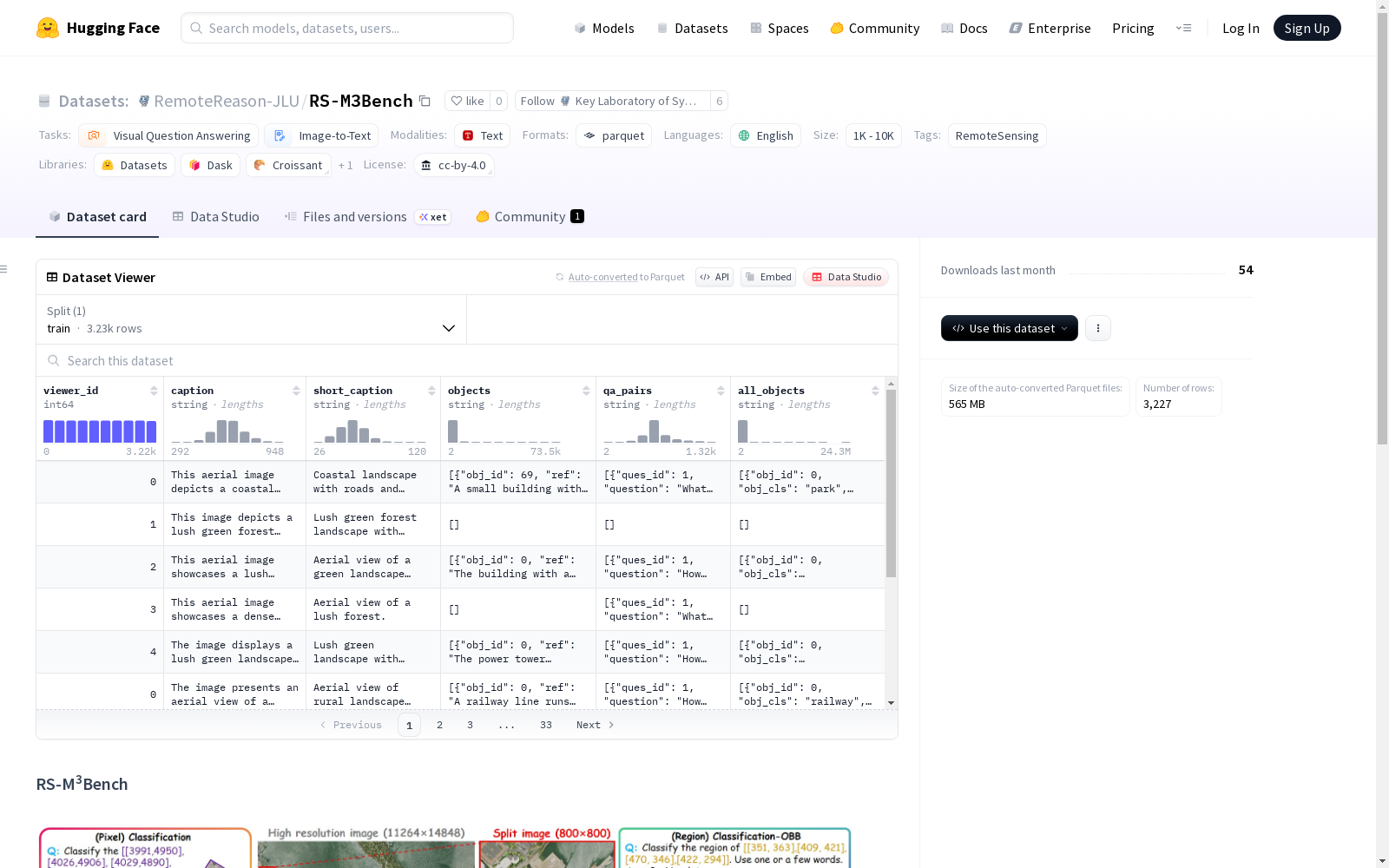This screenshot has height=868, width=1389.
Task: Click the Image-to-Text task tag
Action: [x=321, y=135]
